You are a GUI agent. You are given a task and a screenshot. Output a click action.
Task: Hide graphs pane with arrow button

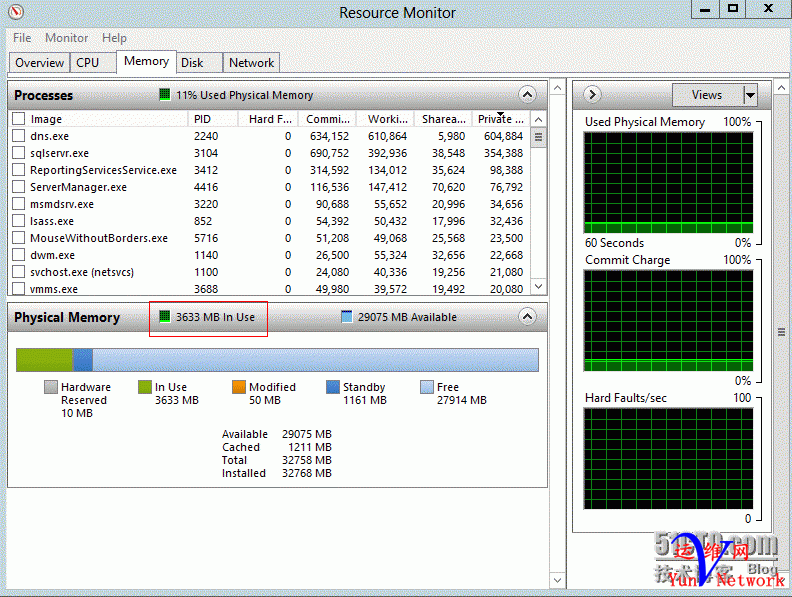[592, 94]
